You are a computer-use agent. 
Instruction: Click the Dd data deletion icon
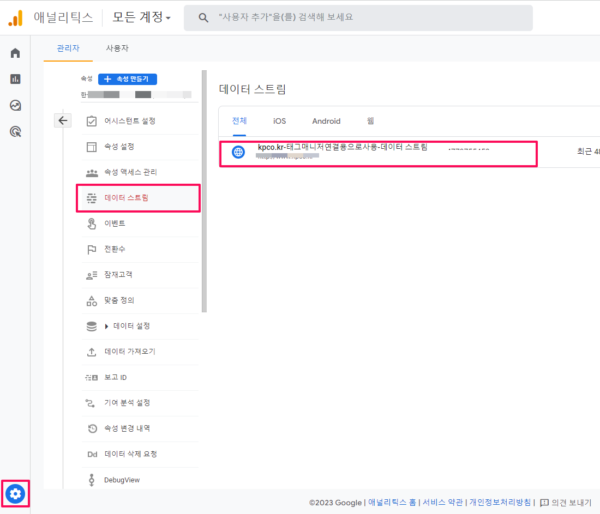(x=92, y=454)
